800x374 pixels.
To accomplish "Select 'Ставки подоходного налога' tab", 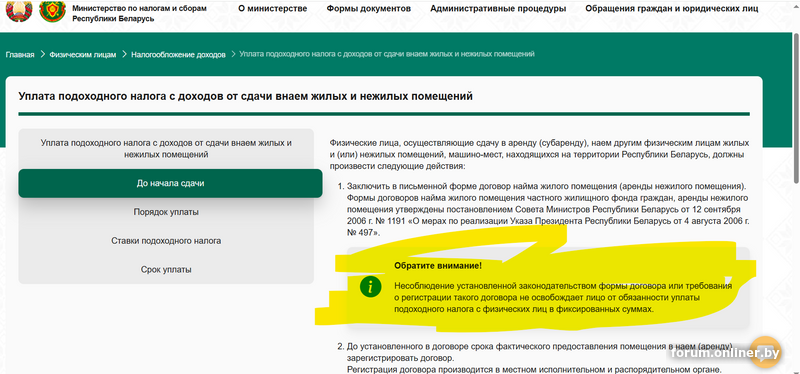I will [x=166, y=240].
